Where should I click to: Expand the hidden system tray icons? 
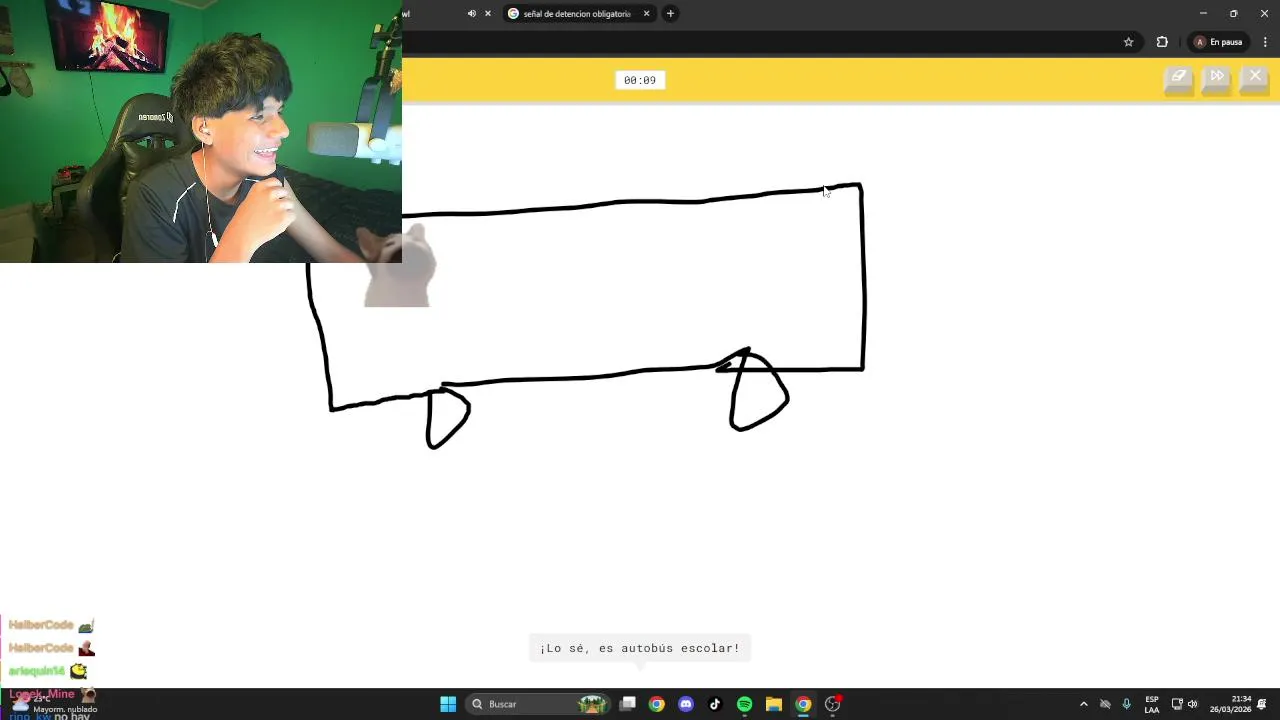point(1083,704)
